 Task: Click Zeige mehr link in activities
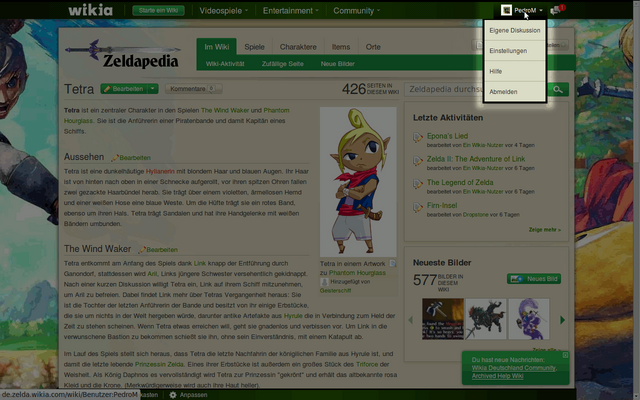tap(544, 230)
